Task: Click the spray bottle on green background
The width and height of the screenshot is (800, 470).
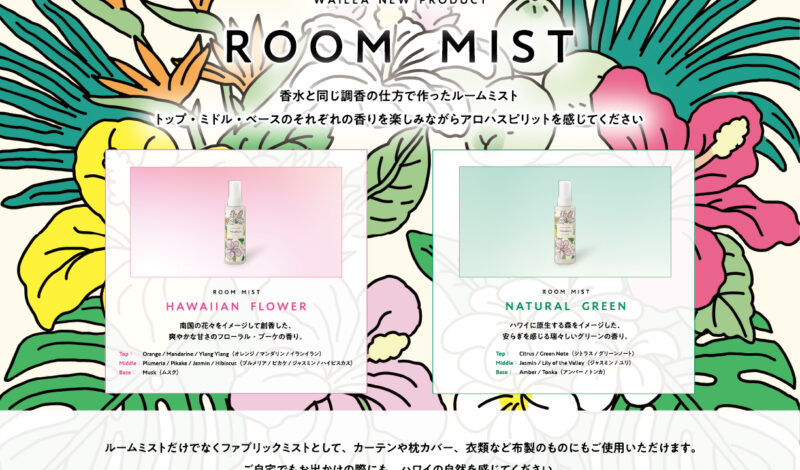Action: [565, 222]
